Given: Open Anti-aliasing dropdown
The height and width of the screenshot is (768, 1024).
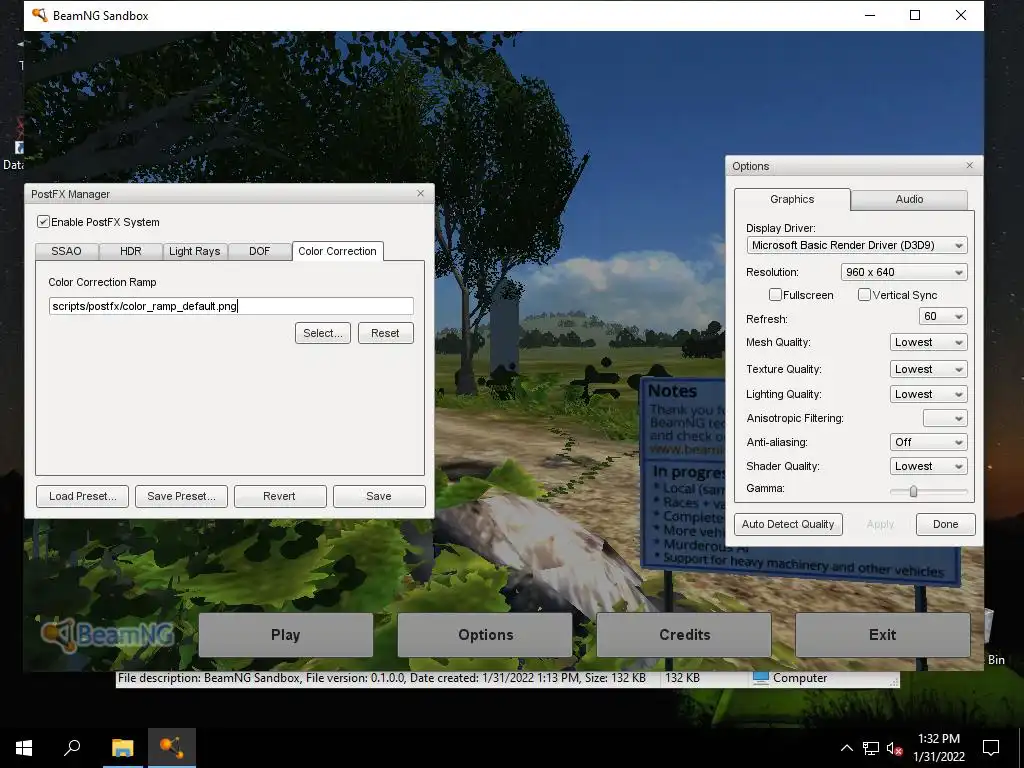Looking at the screenshot, I should pos(929,442).
